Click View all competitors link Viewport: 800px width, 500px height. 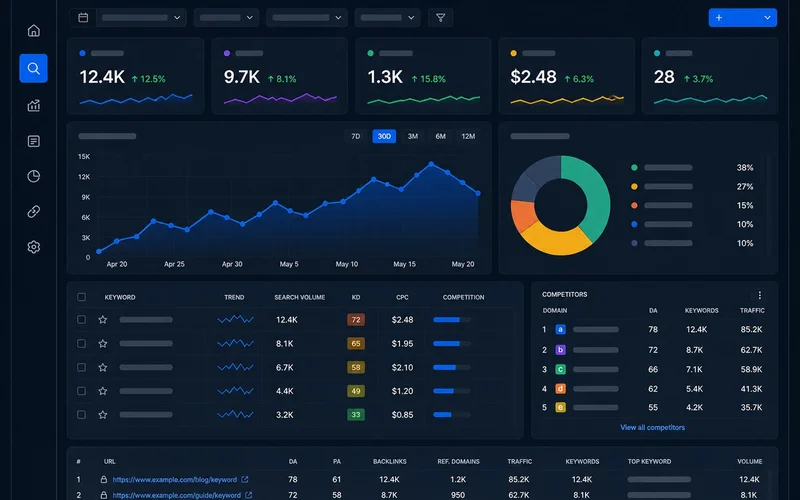tap(653, 428)
